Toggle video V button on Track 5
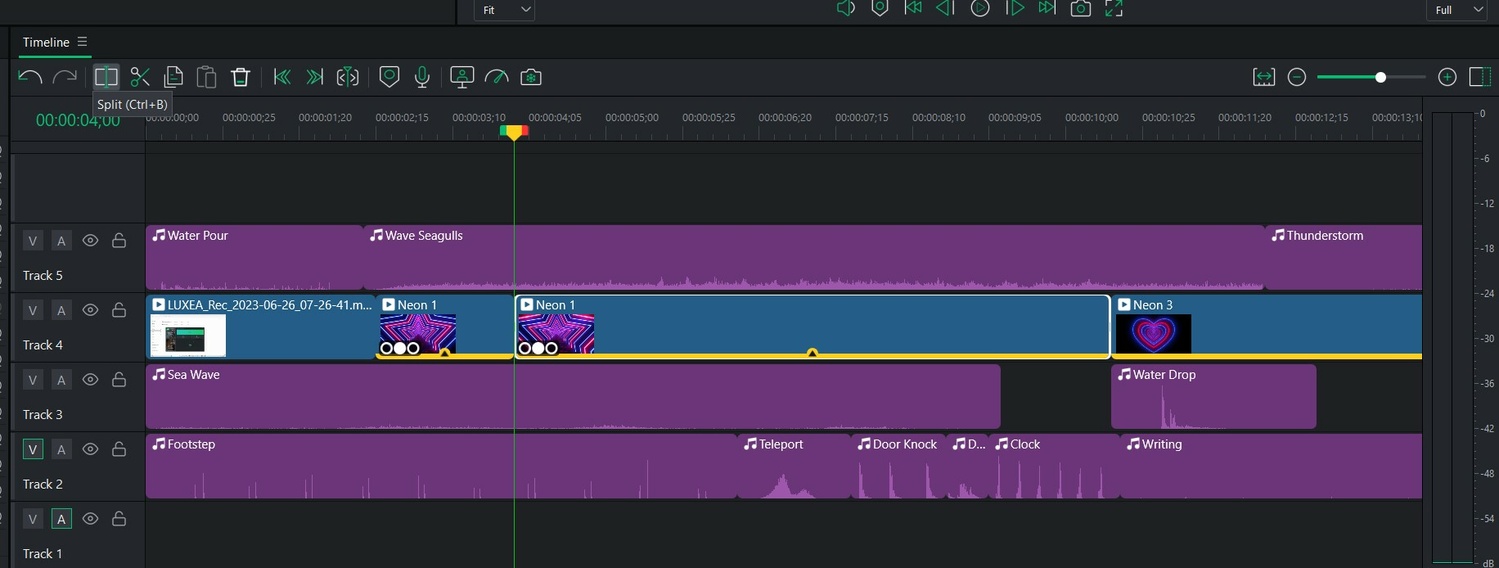Viewport: 1499px width, 568px height. 33,240
